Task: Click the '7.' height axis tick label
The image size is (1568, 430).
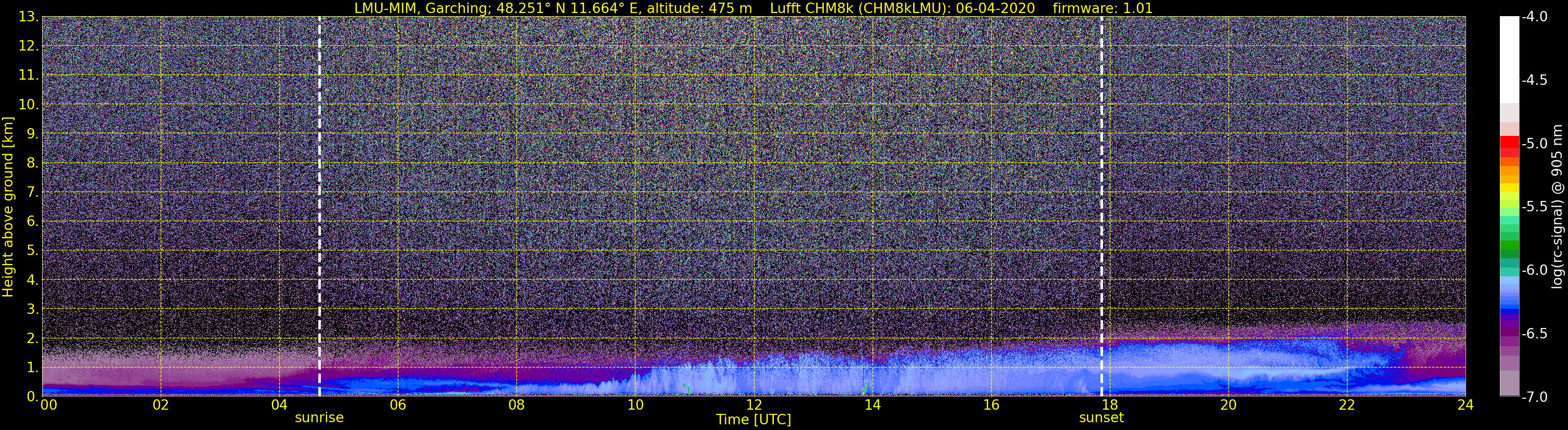Action: pyautogui.click(x=32, y=192)
